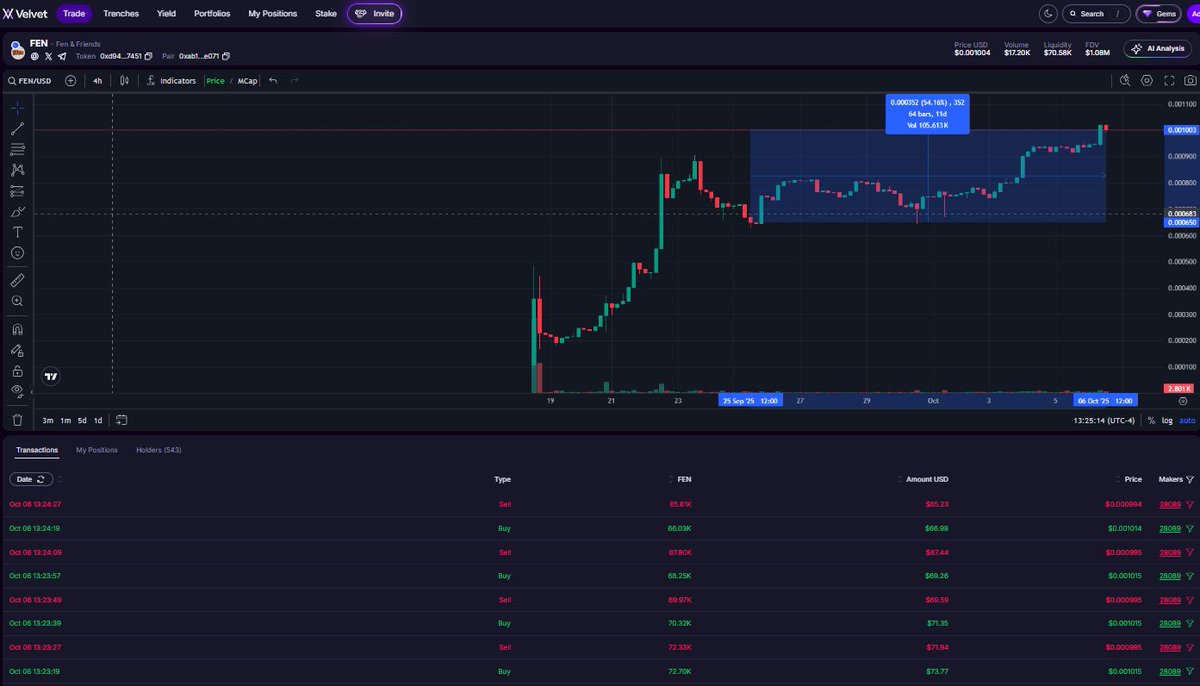Open the Makers filter funnel icon

(1190, 479)
